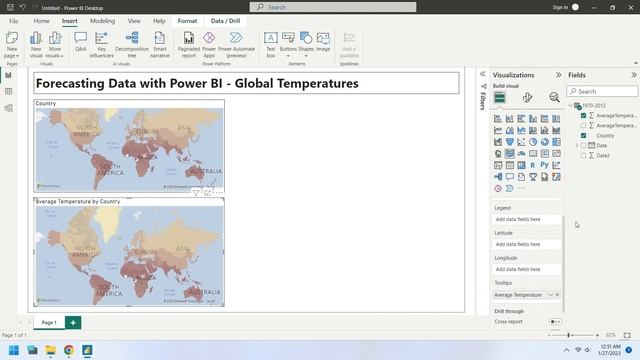Viewport: 640px width, 360px height.
Task: Select the Line chart visual
Action: (x=498, y=130)
